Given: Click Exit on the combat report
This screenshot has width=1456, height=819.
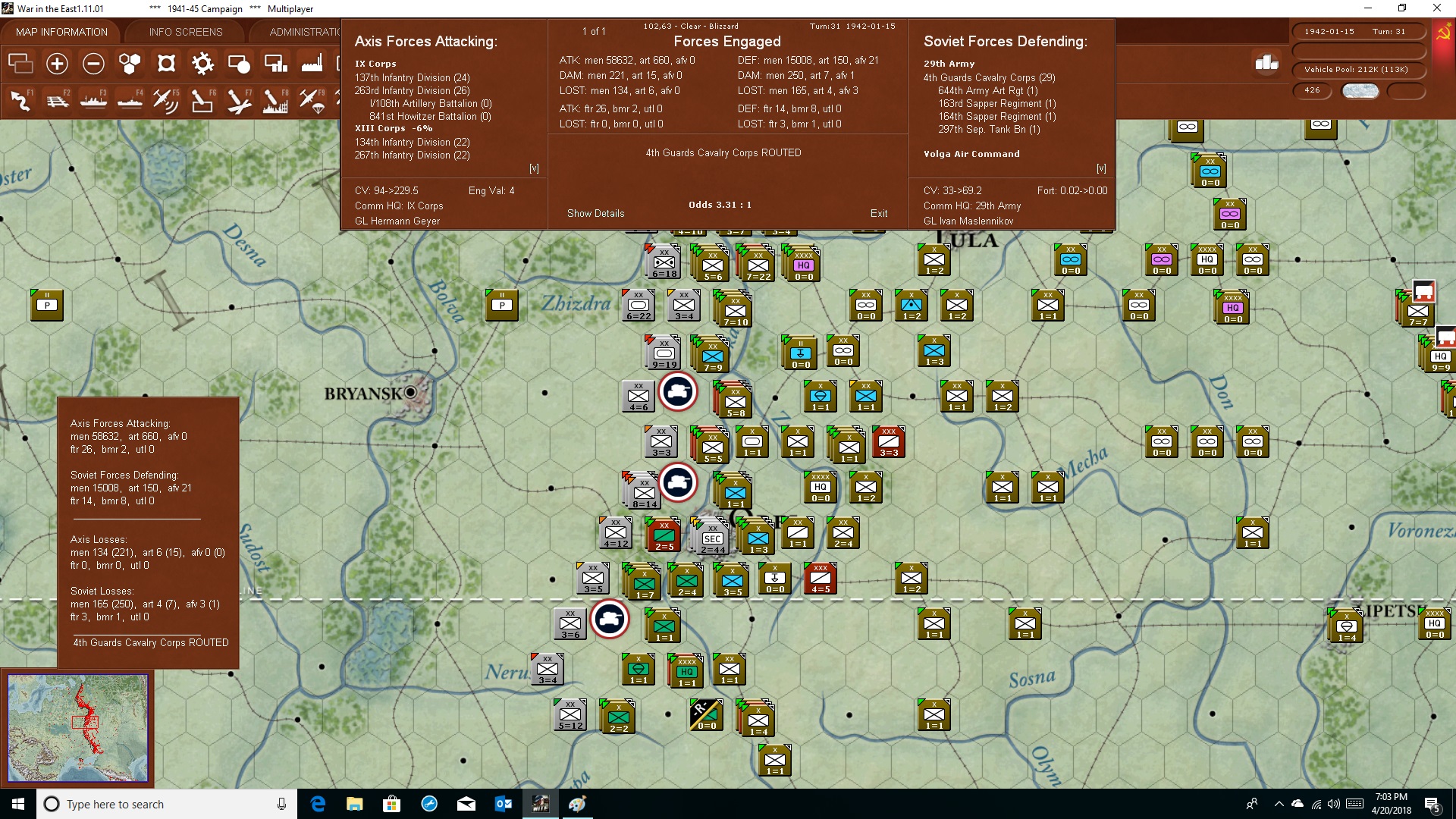Looking at the screenshot, I should click(x=879, y=213).
